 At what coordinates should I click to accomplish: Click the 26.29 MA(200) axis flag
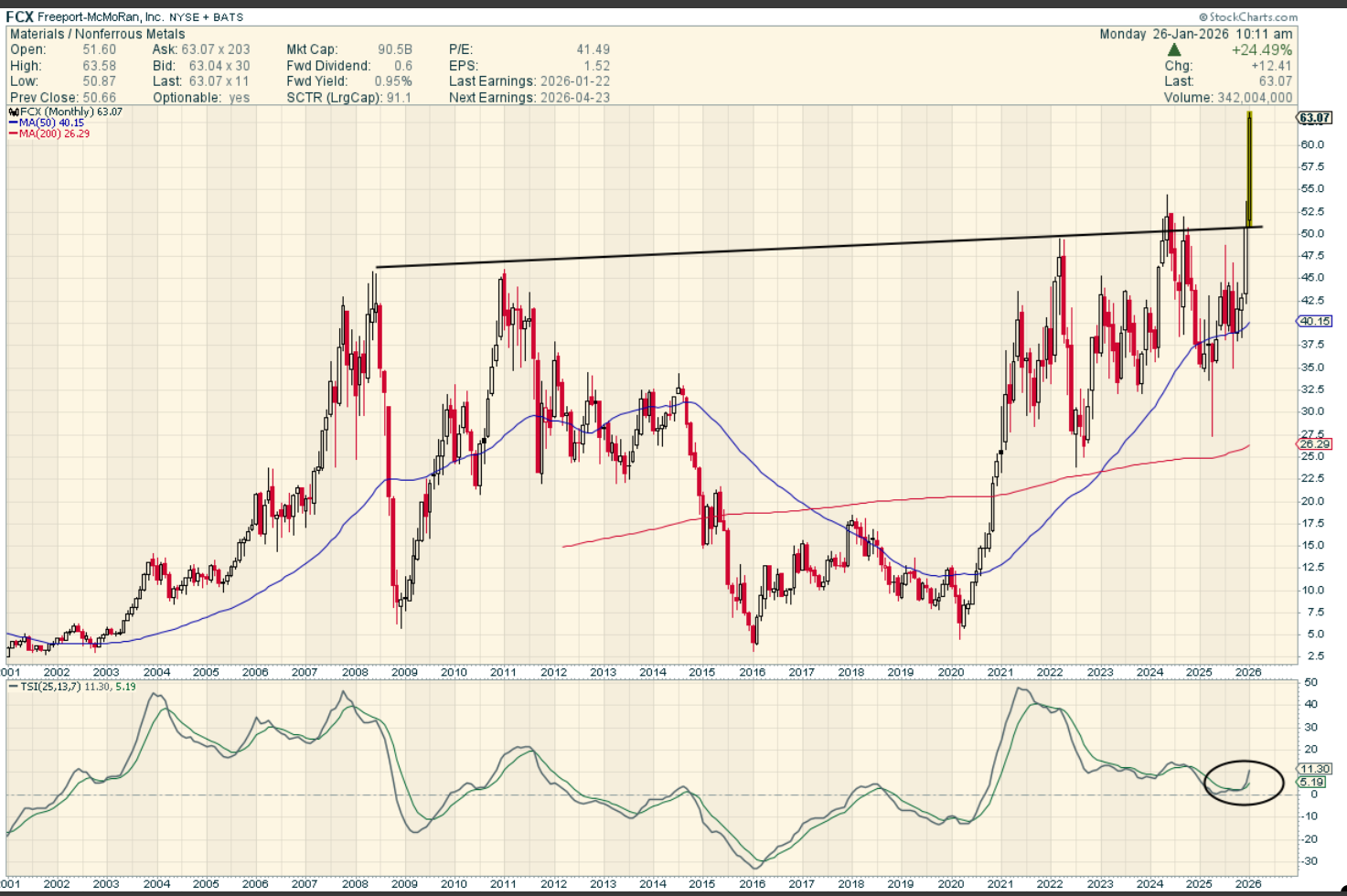(1314, 444)
